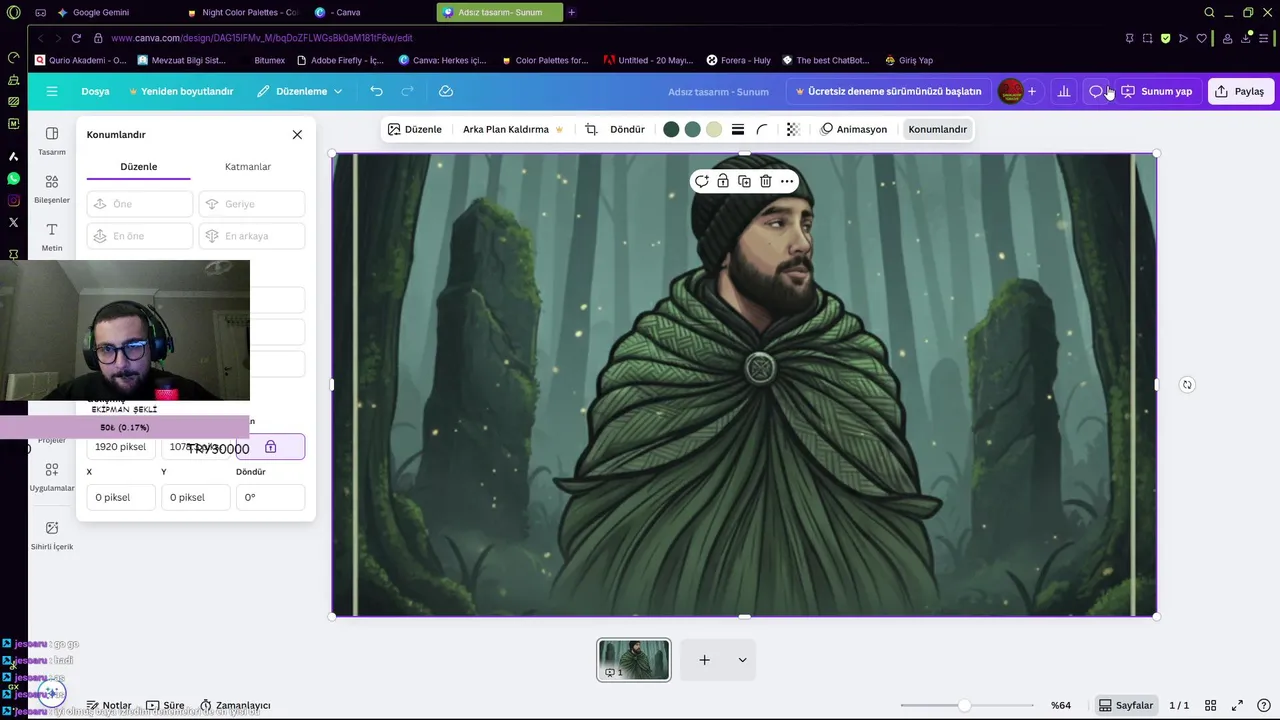
Task: Click the Paylaş share button
Action: pyautogui.click(x=1240, y=91)
